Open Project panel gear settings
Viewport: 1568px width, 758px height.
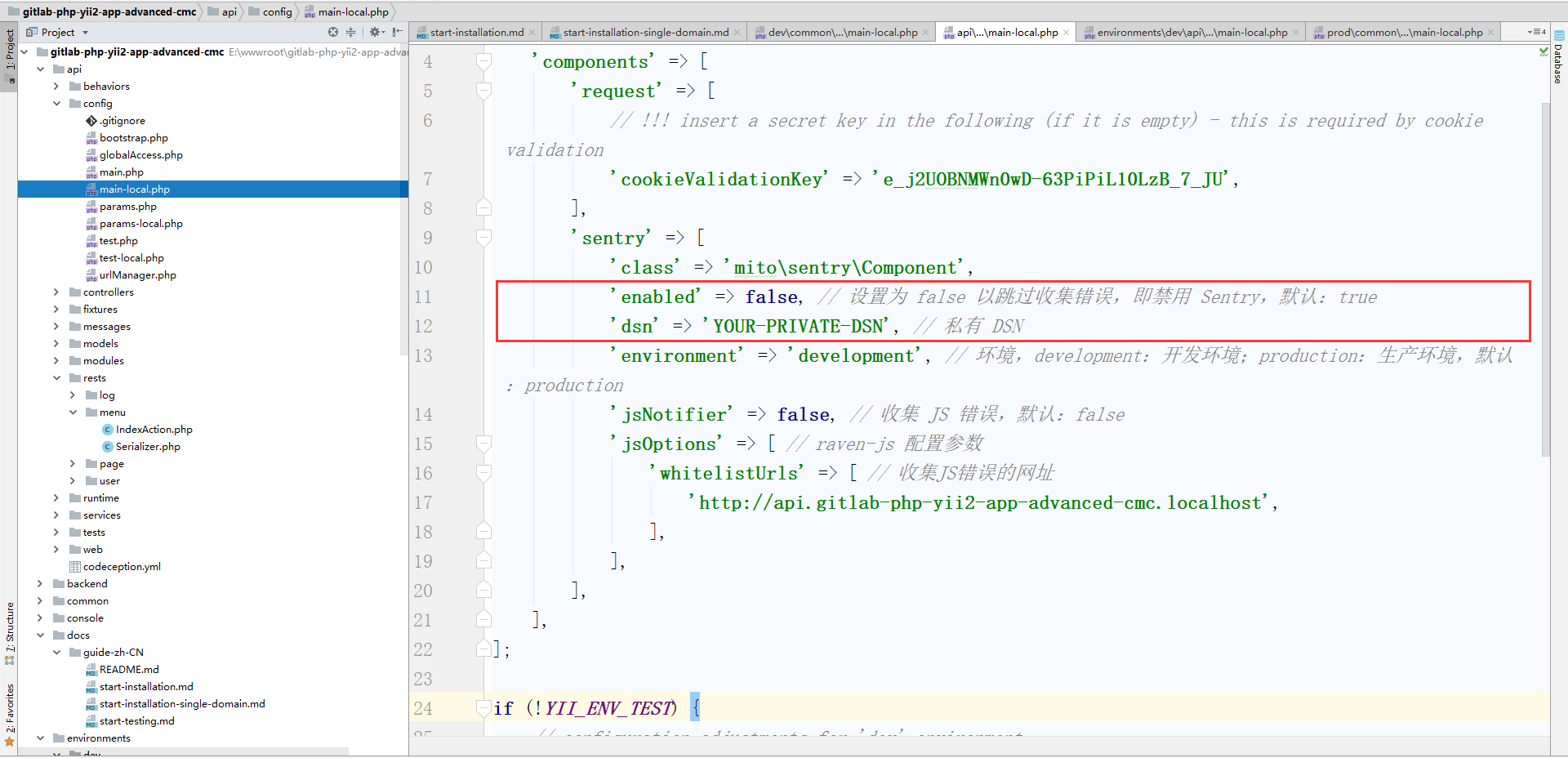[375, 33]
